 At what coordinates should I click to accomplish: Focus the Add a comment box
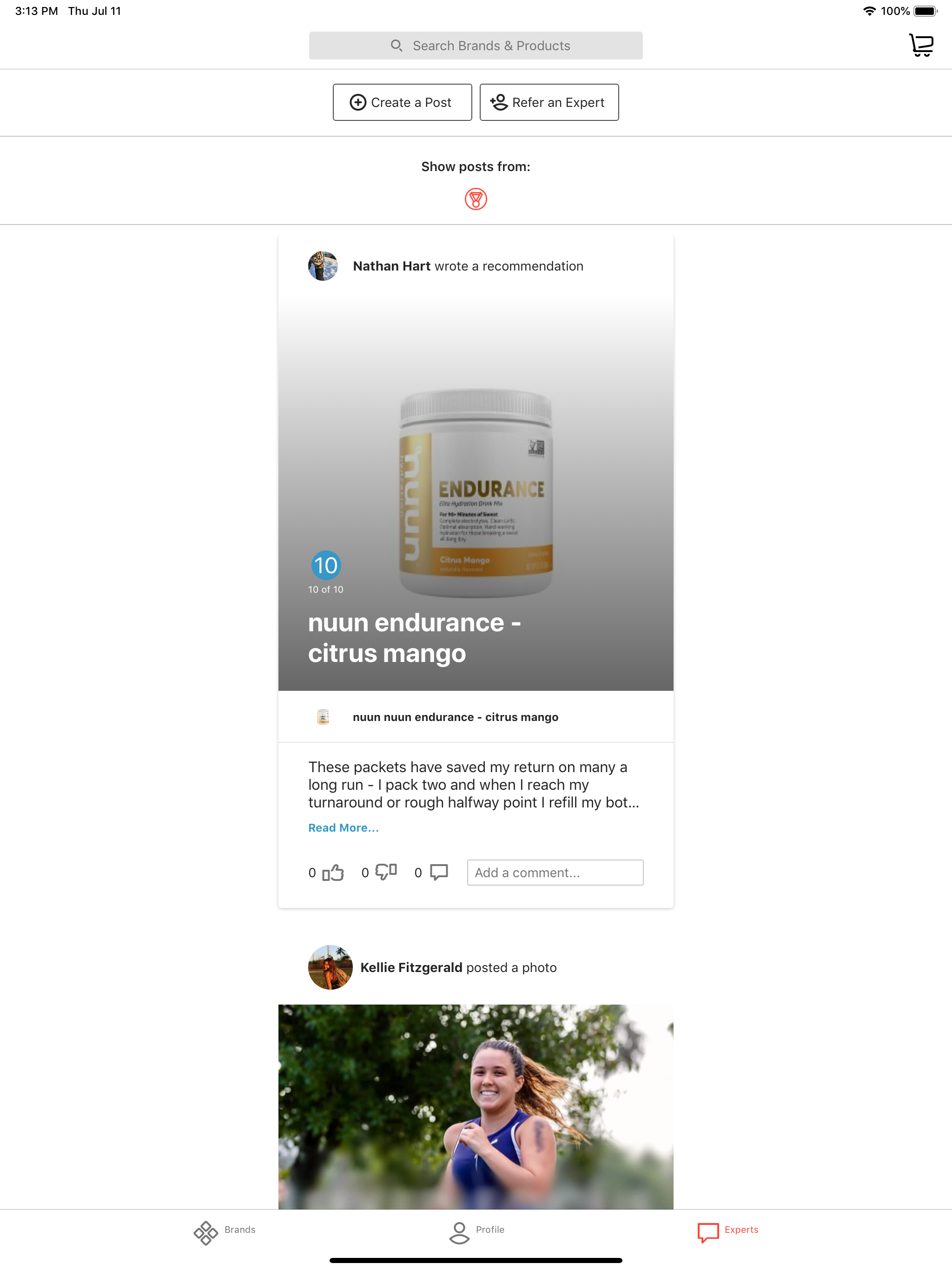coord(555,873)
